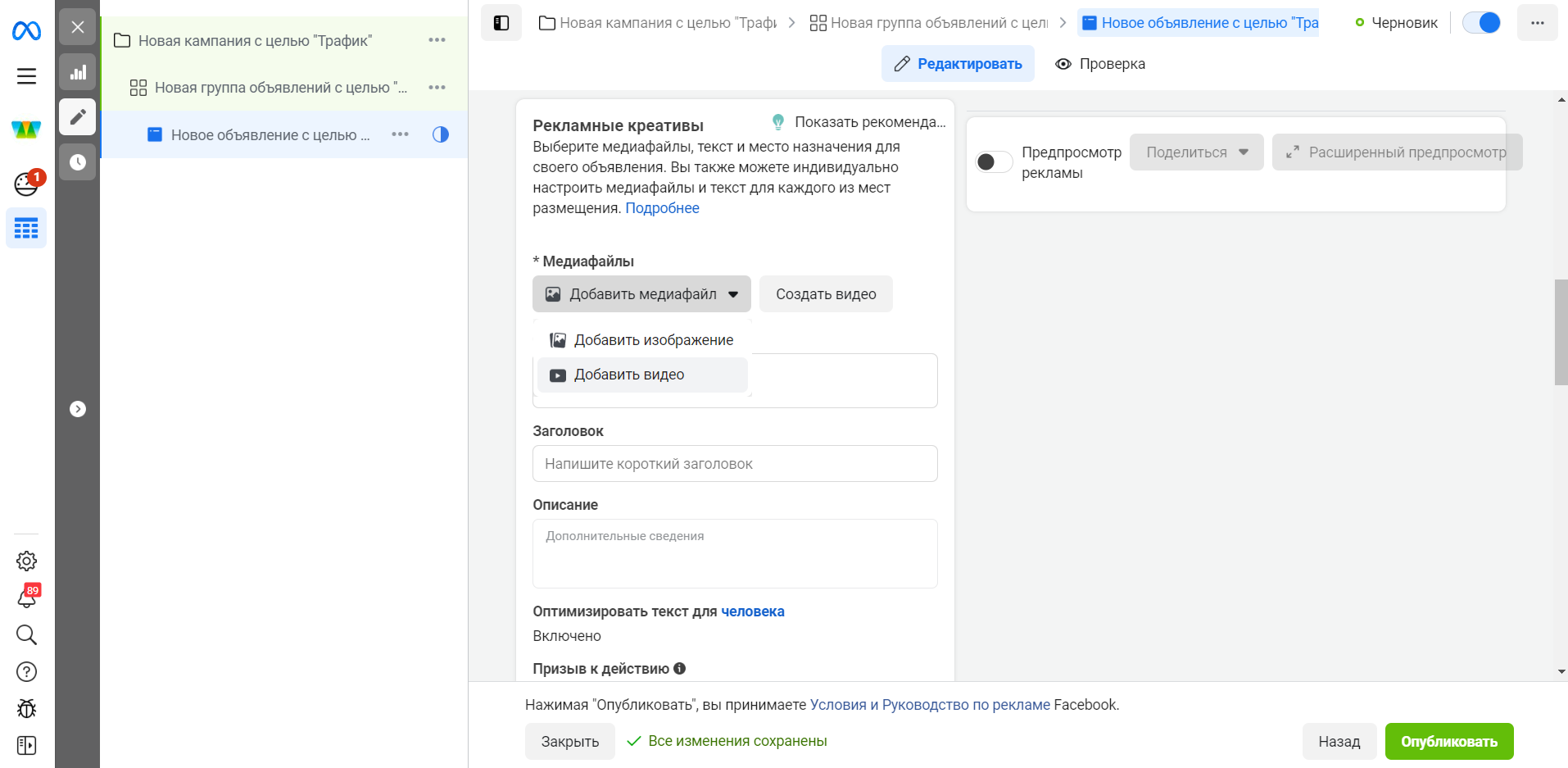Click scrollbar up arrow at top right
1568x768 pixels.
pos(1561,100)
